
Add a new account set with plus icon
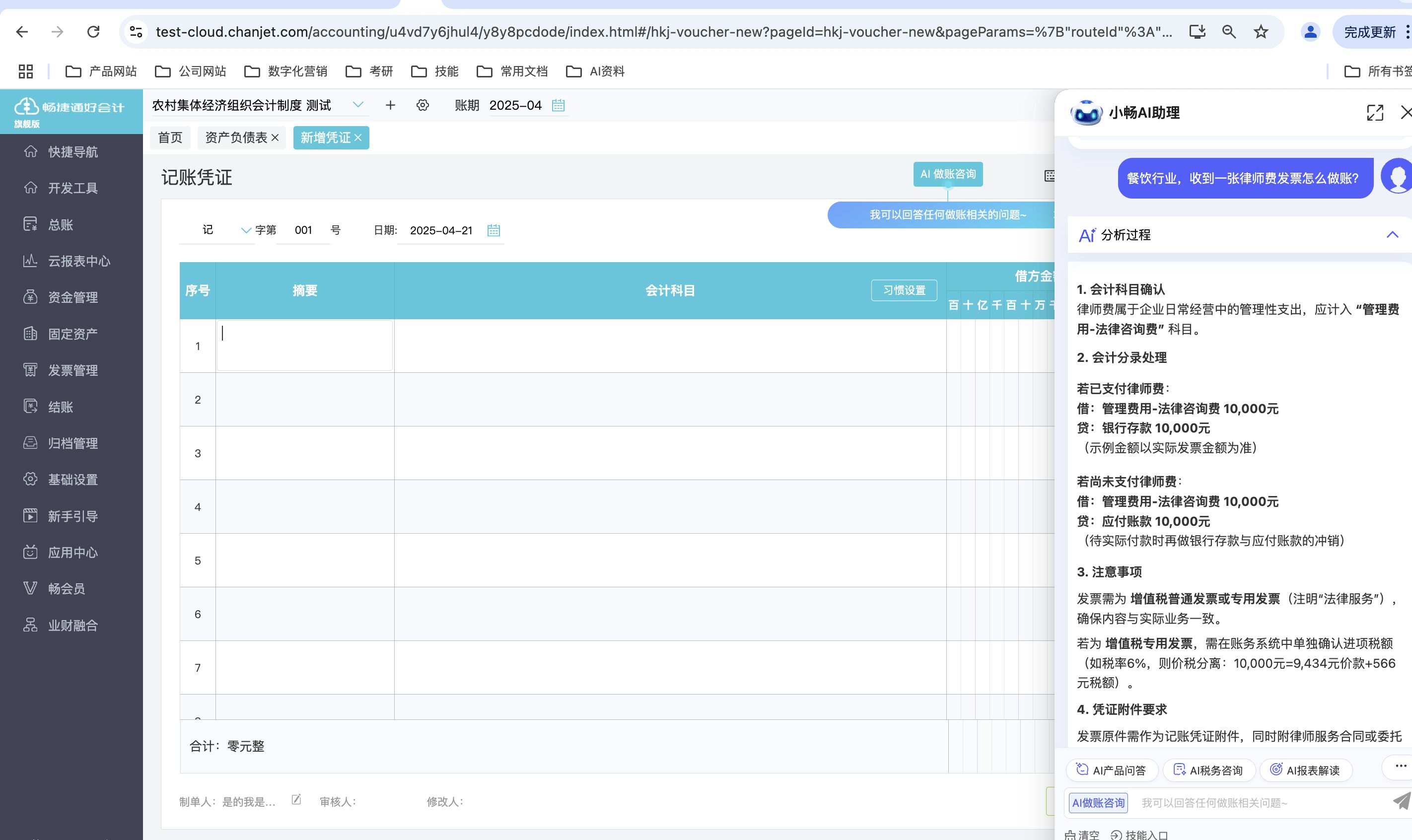click(390, 105)
